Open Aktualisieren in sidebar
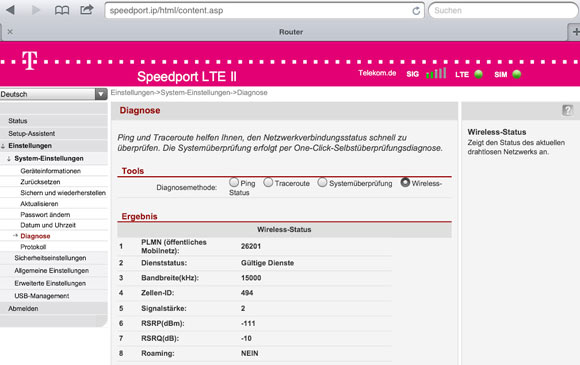580x365 pixels. coord(39,204)
